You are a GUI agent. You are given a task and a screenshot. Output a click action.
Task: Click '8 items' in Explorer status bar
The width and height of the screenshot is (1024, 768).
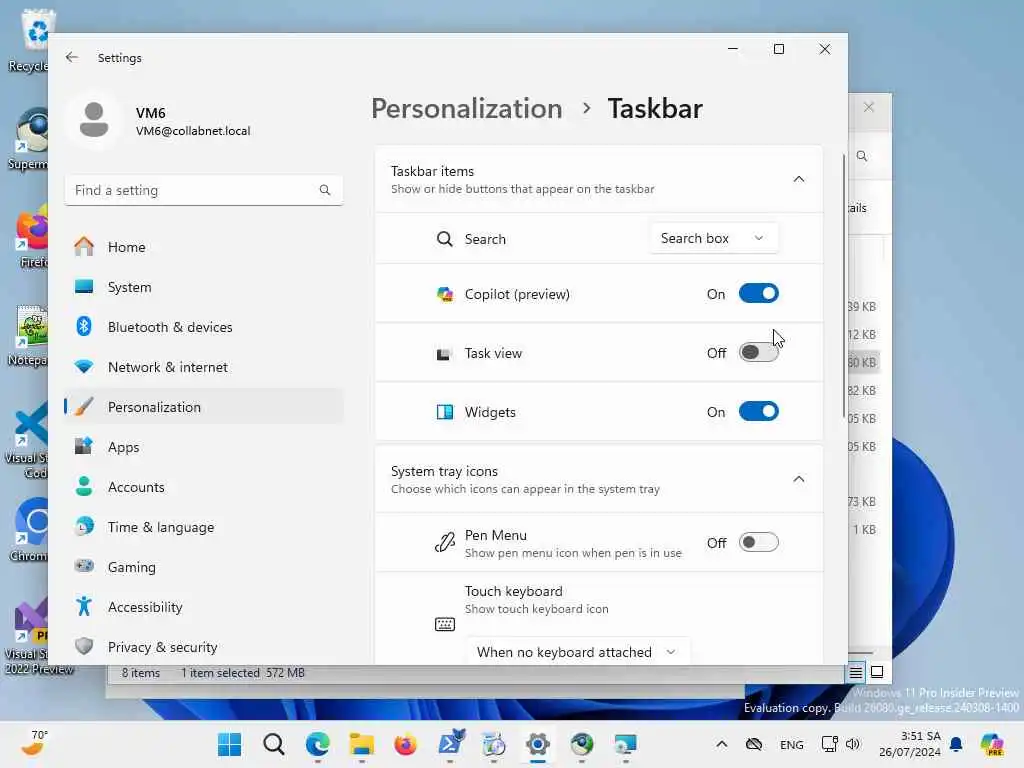tap(140, 673)
